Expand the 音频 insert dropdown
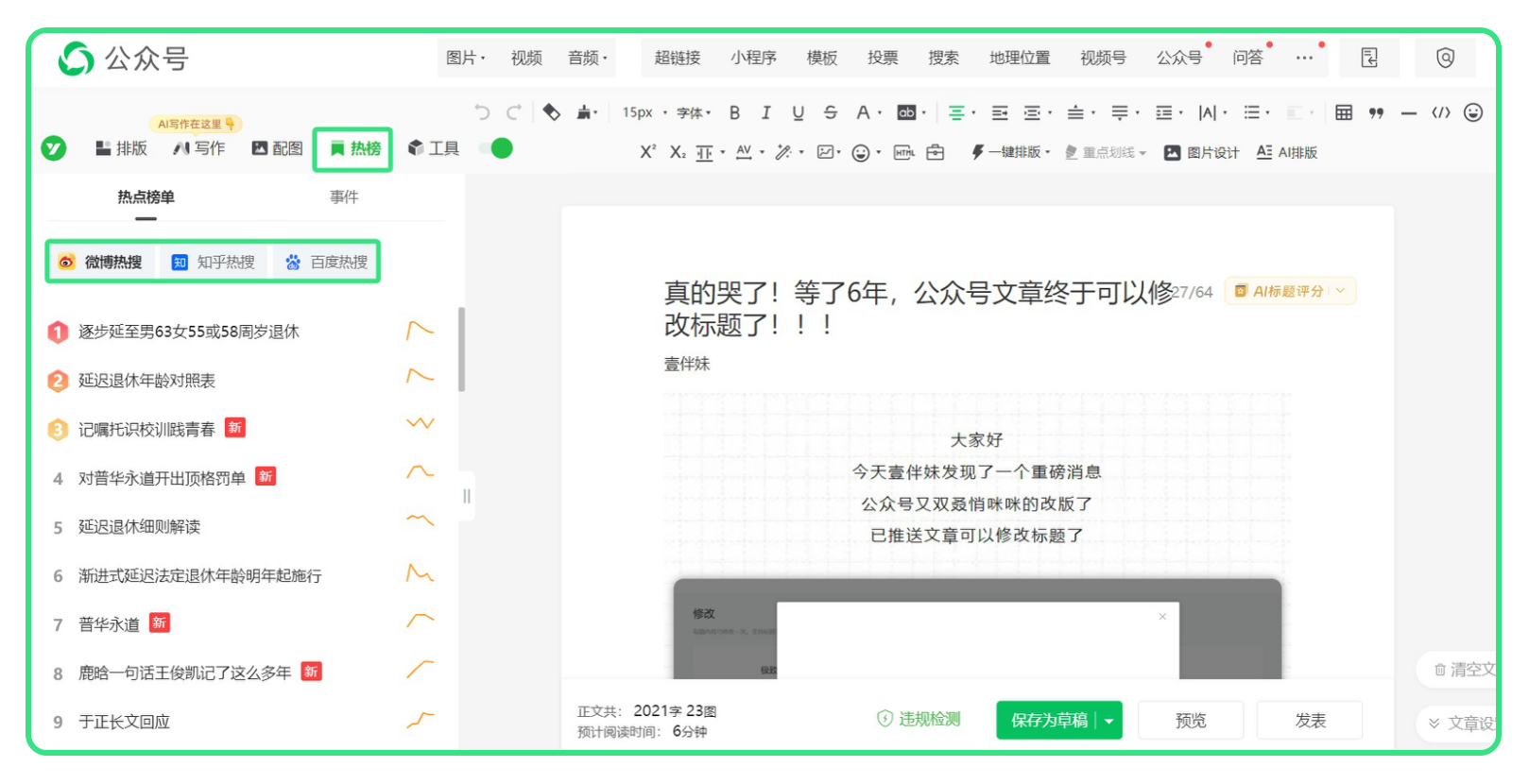This screenshot has height=784, width=1529. tap(587, 58)
